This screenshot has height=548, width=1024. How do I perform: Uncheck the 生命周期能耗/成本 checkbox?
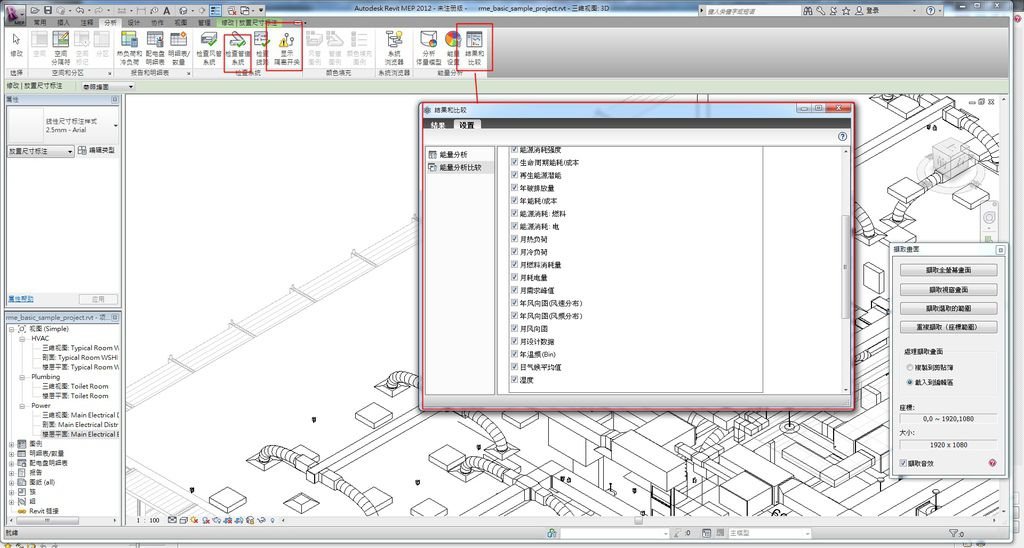[515, 162]
